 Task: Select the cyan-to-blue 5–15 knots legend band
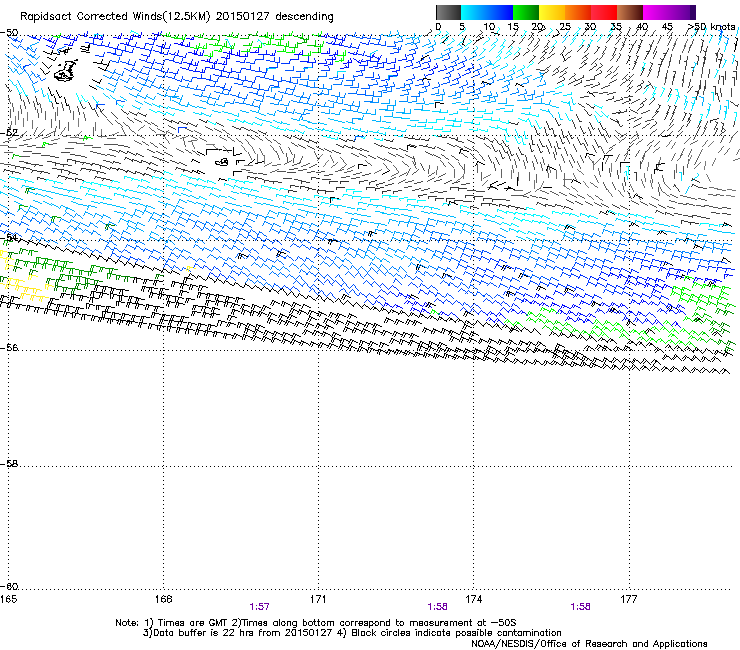487,12
